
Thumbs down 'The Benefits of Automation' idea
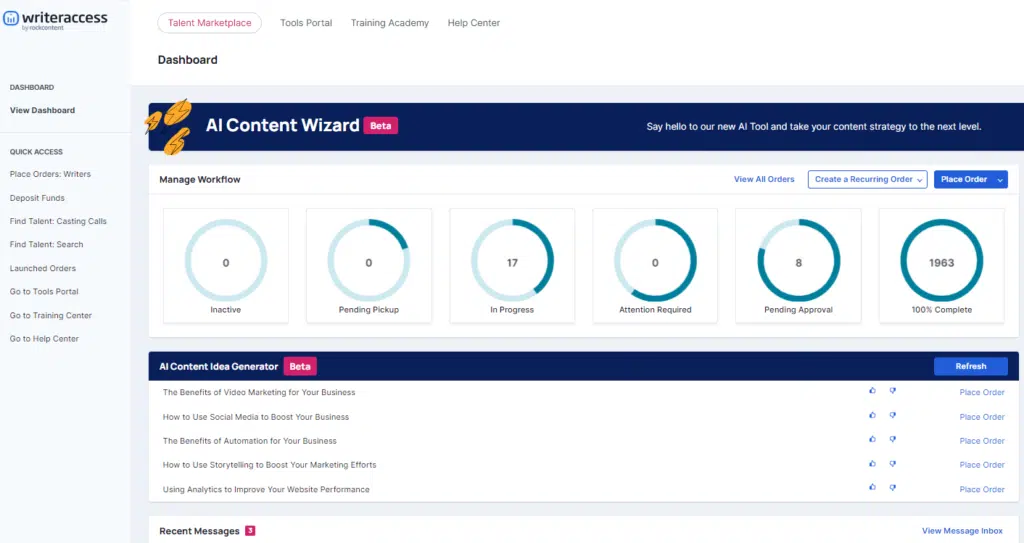point(893,439)
